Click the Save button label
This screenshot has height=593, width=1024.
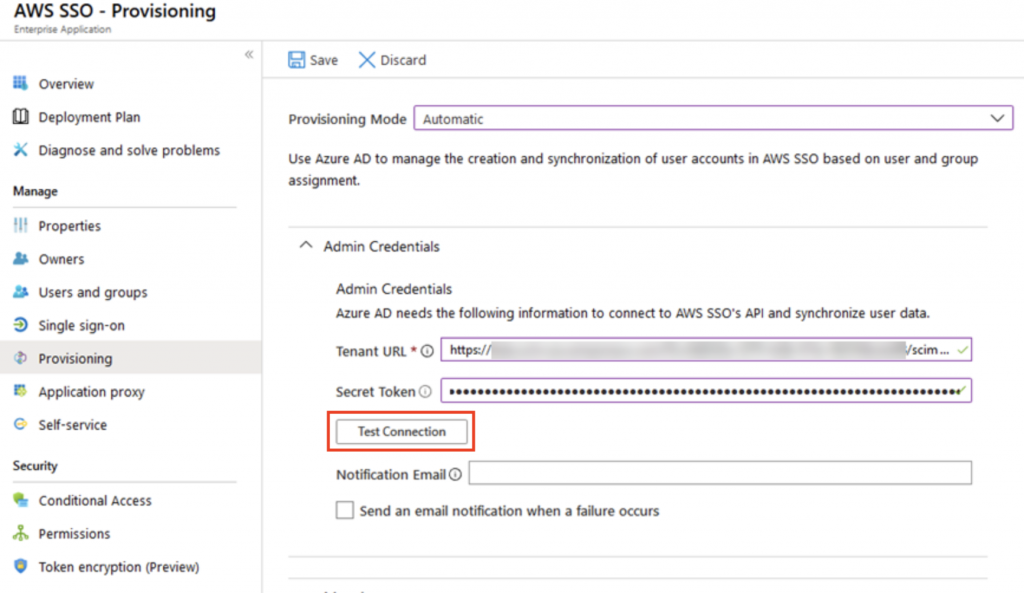pos(323,60)
